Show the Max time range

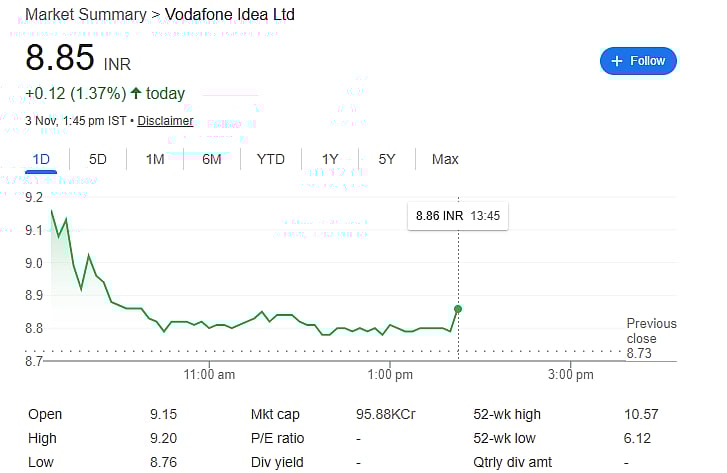tap(445, 159)
